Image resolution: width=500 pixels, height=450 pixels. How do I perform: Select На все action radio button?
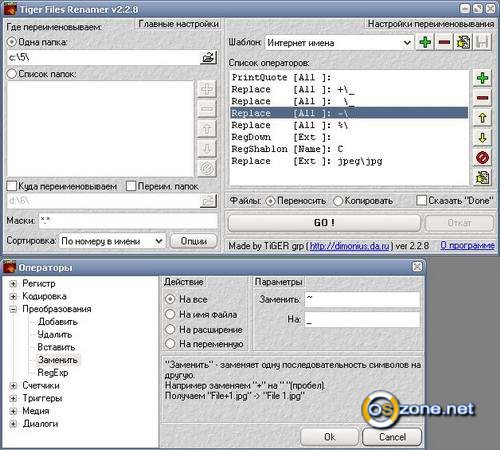point(170,299)
